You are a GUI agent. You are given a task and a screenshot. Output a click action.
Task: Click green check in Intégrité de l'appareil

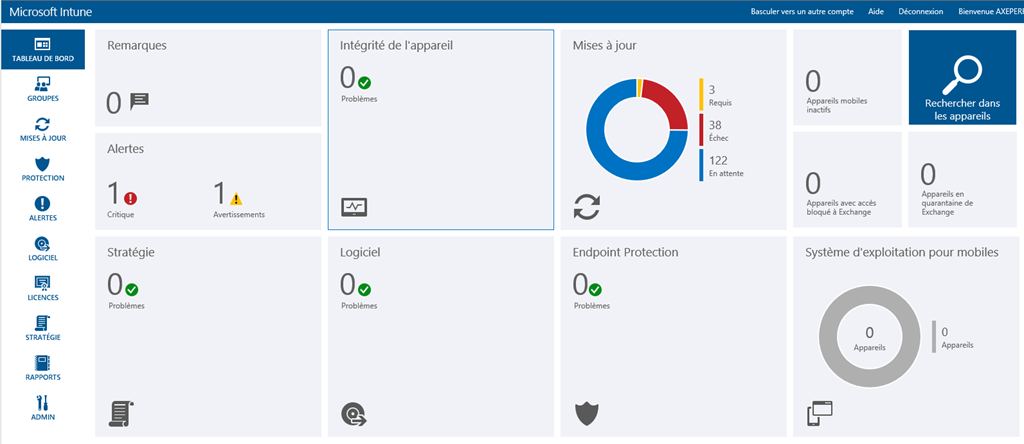[x=364, y=83]
